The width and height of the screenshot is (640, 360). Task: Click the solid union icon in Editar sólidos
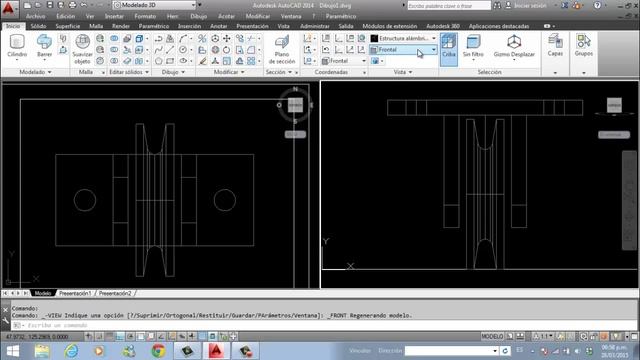coord(114,39)
